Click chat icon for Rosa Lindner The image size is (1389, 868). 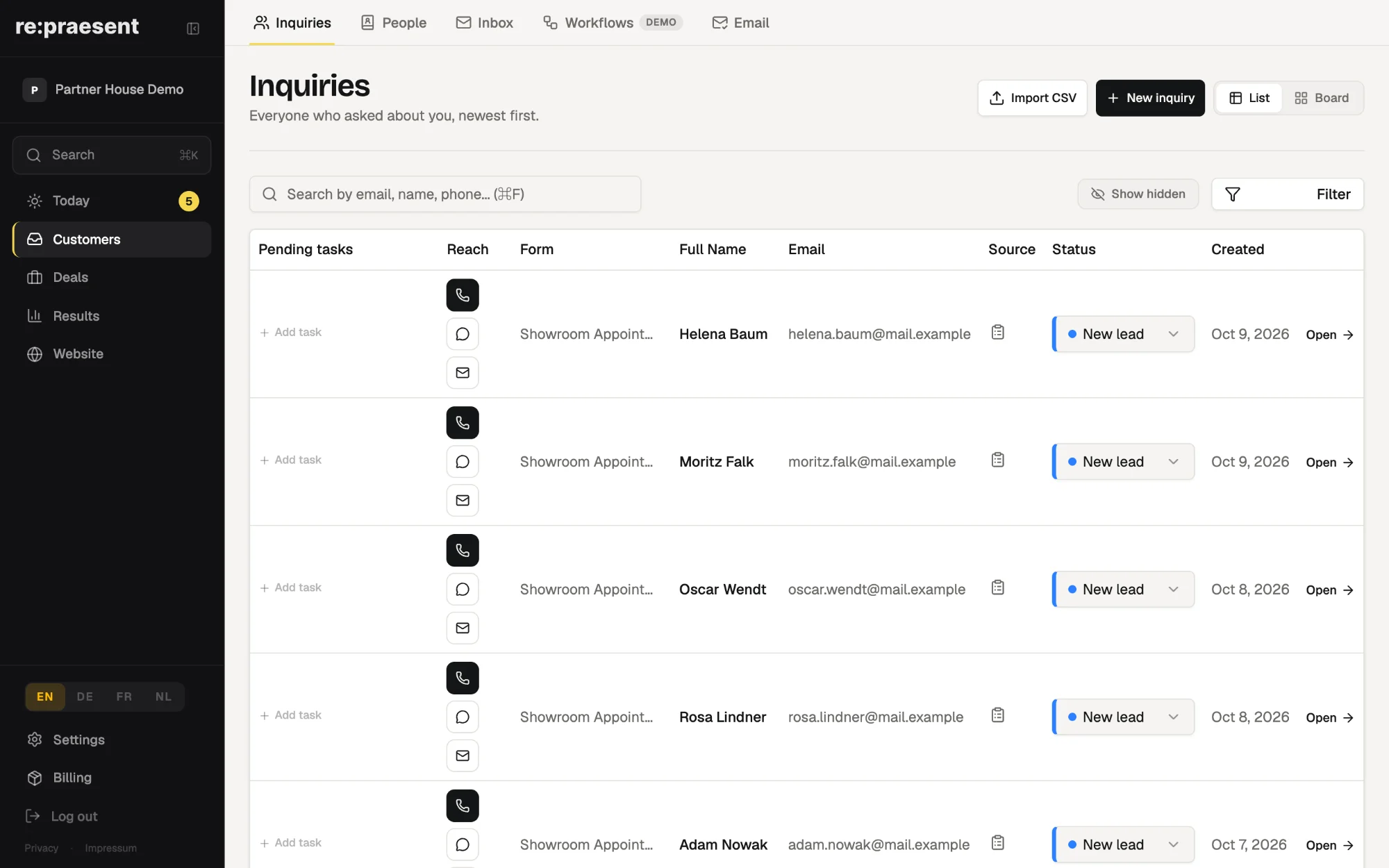463,717
